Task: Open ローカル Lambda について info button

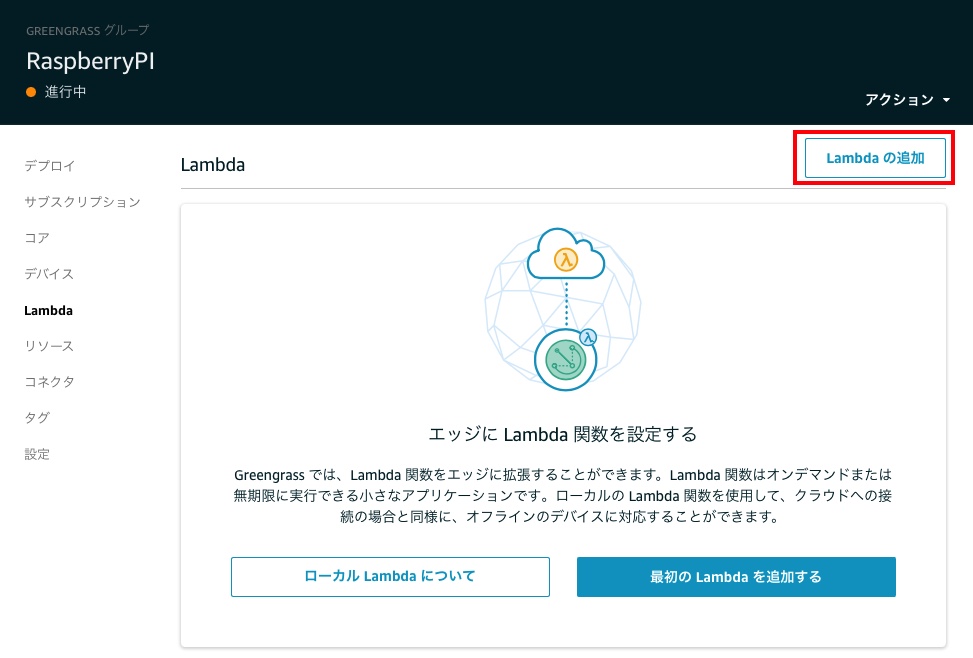Action: click(390, 577)
